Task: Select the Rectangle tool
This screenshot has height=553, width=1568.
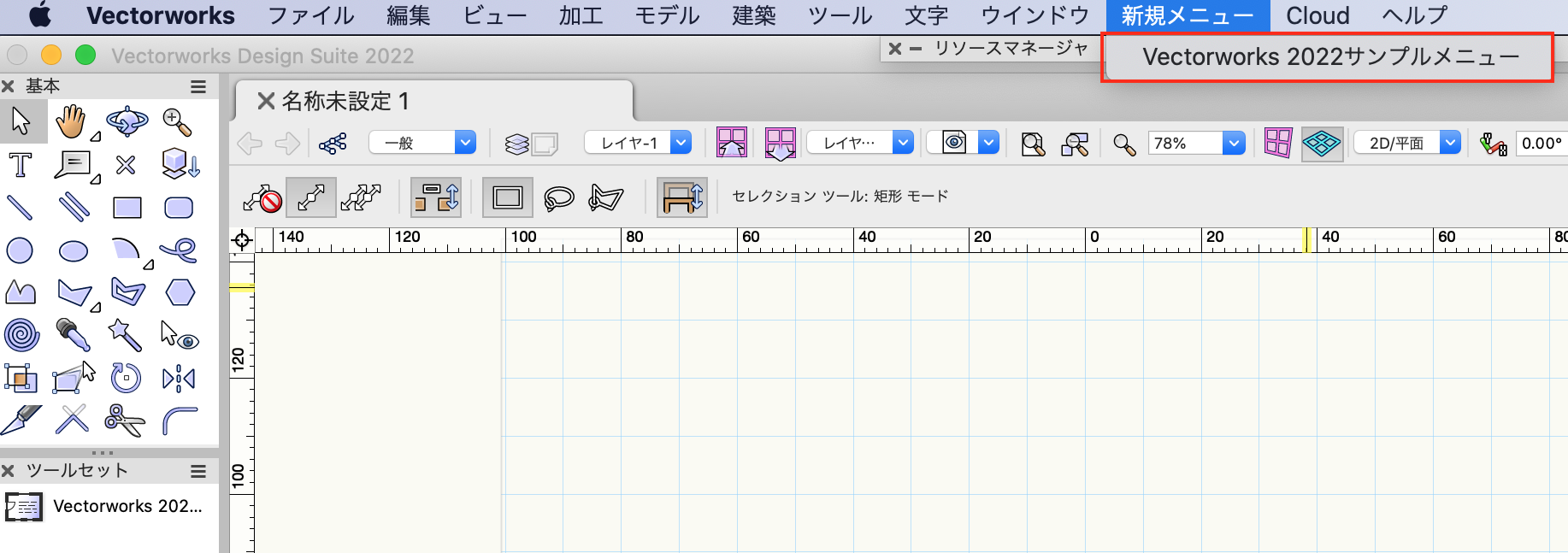Action: [x=127, y=208]
